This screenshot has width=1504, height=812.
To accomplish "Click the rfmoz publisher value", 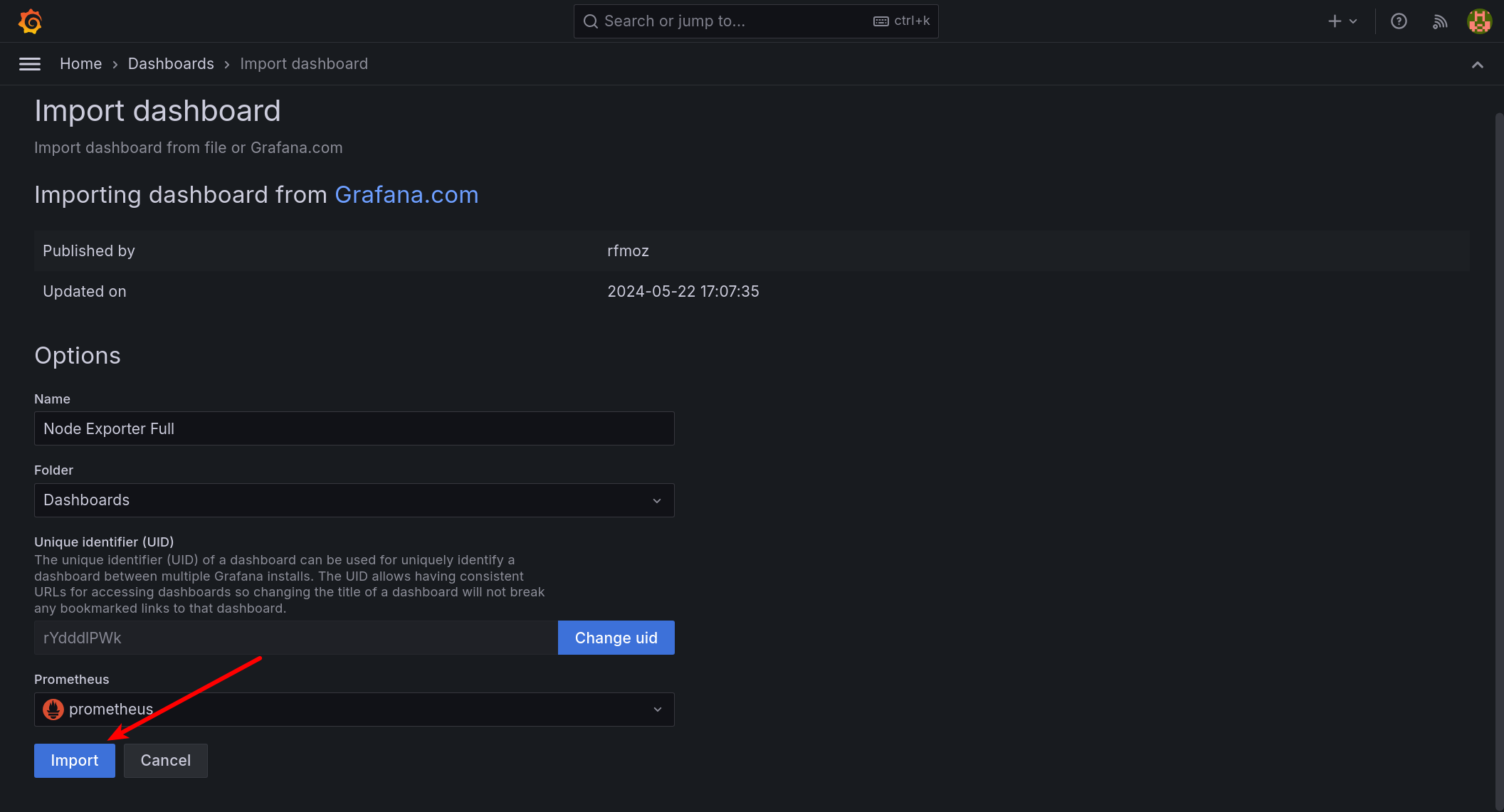I will tap(628, 251).
